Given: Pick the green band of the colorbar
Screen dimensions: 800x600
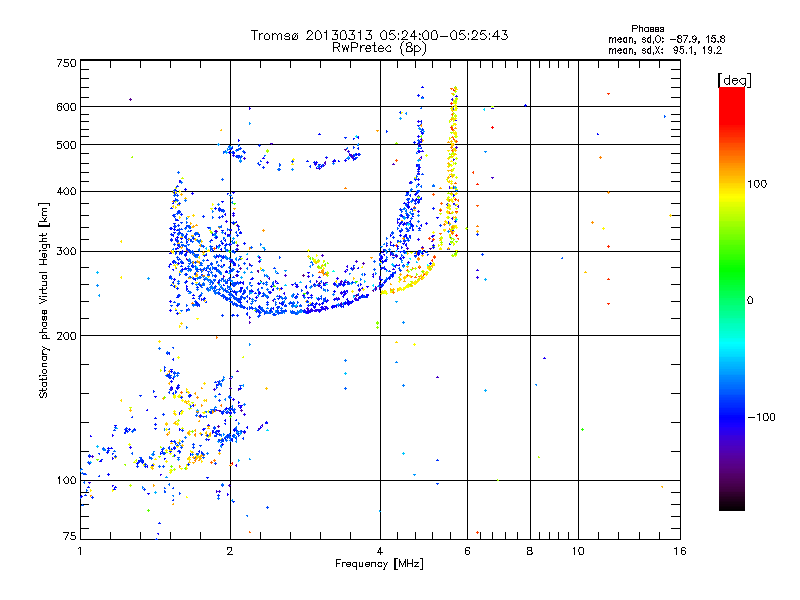Looking at the screenshot, I should pyautogui.click(x=732, y=270).
